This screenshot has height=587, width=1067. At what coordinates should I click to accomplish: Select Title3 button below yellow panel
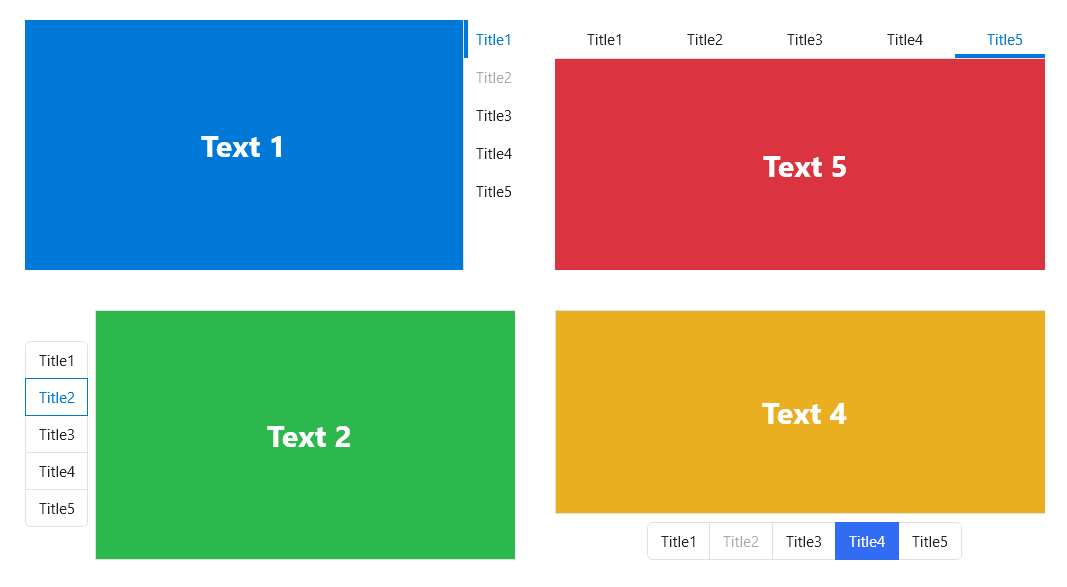[x=804, y=541]
